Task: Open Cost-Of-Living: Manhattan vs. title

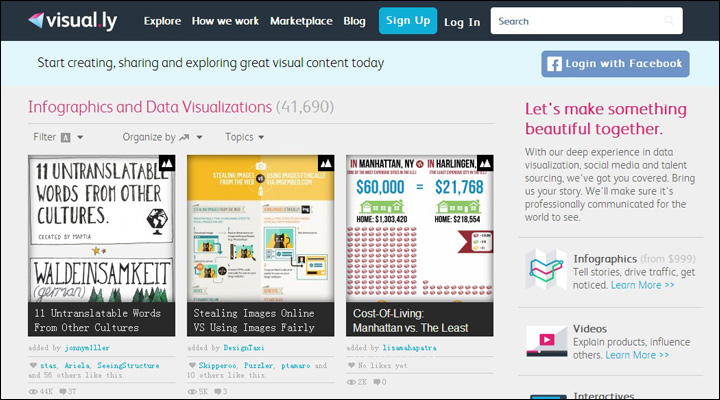Action: point(411,320)
